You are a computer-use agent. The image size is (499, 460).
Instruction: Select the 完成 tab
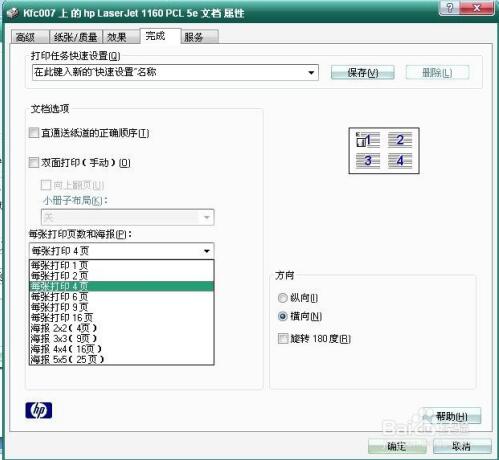[160, 36]
